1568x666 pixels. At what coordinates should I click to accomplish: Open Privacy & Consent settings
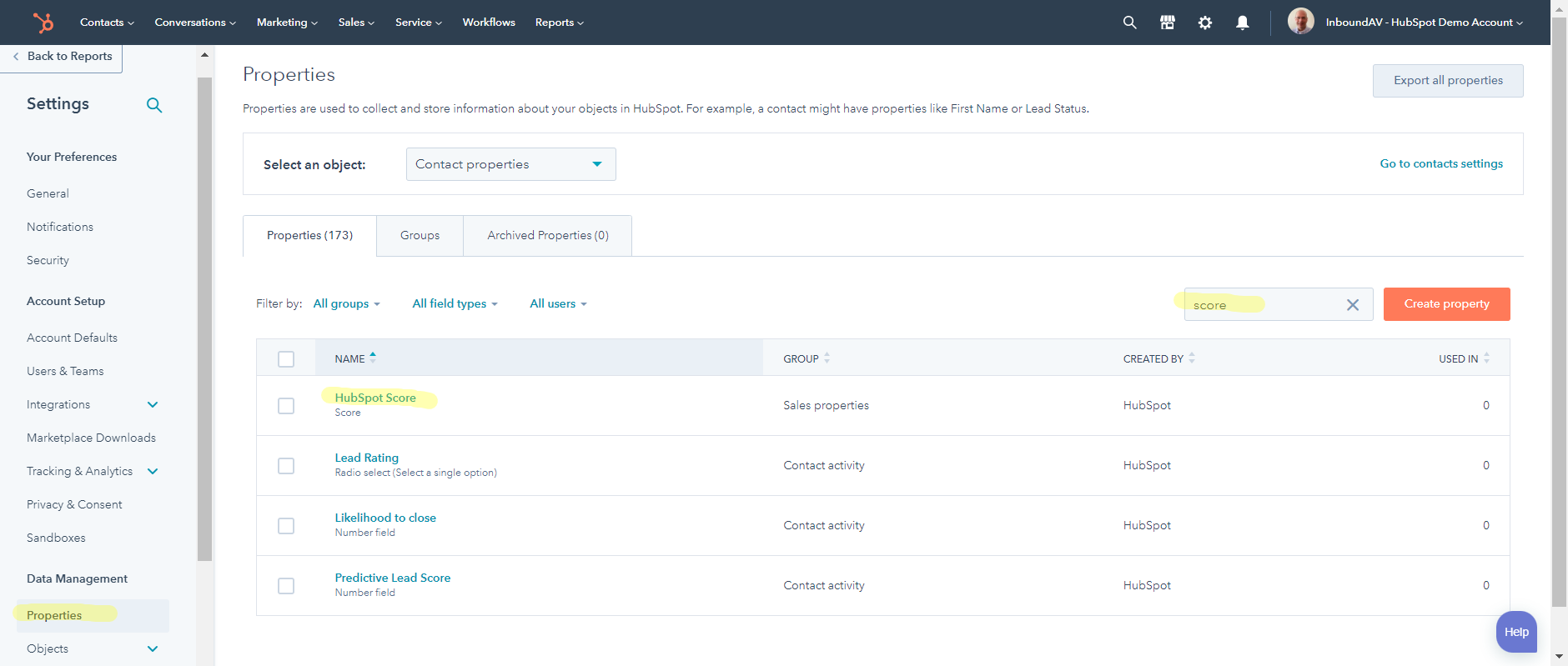(74, 504)
